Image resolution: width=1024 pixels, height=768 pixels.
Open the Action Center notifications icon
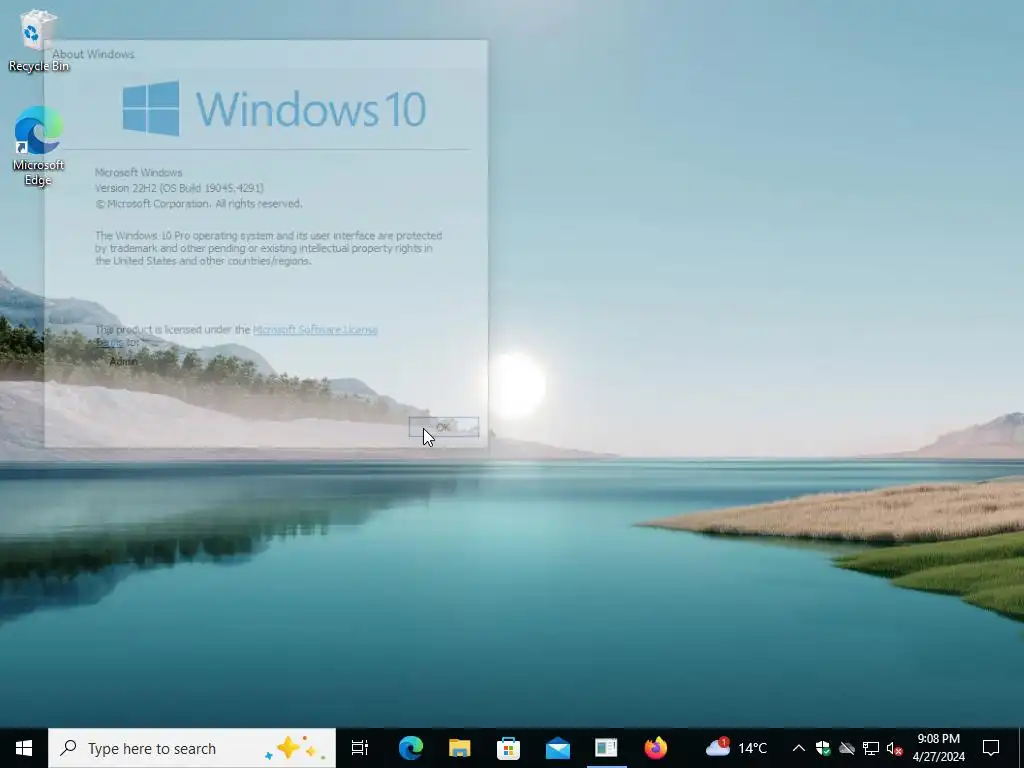(x=991, y=748)
